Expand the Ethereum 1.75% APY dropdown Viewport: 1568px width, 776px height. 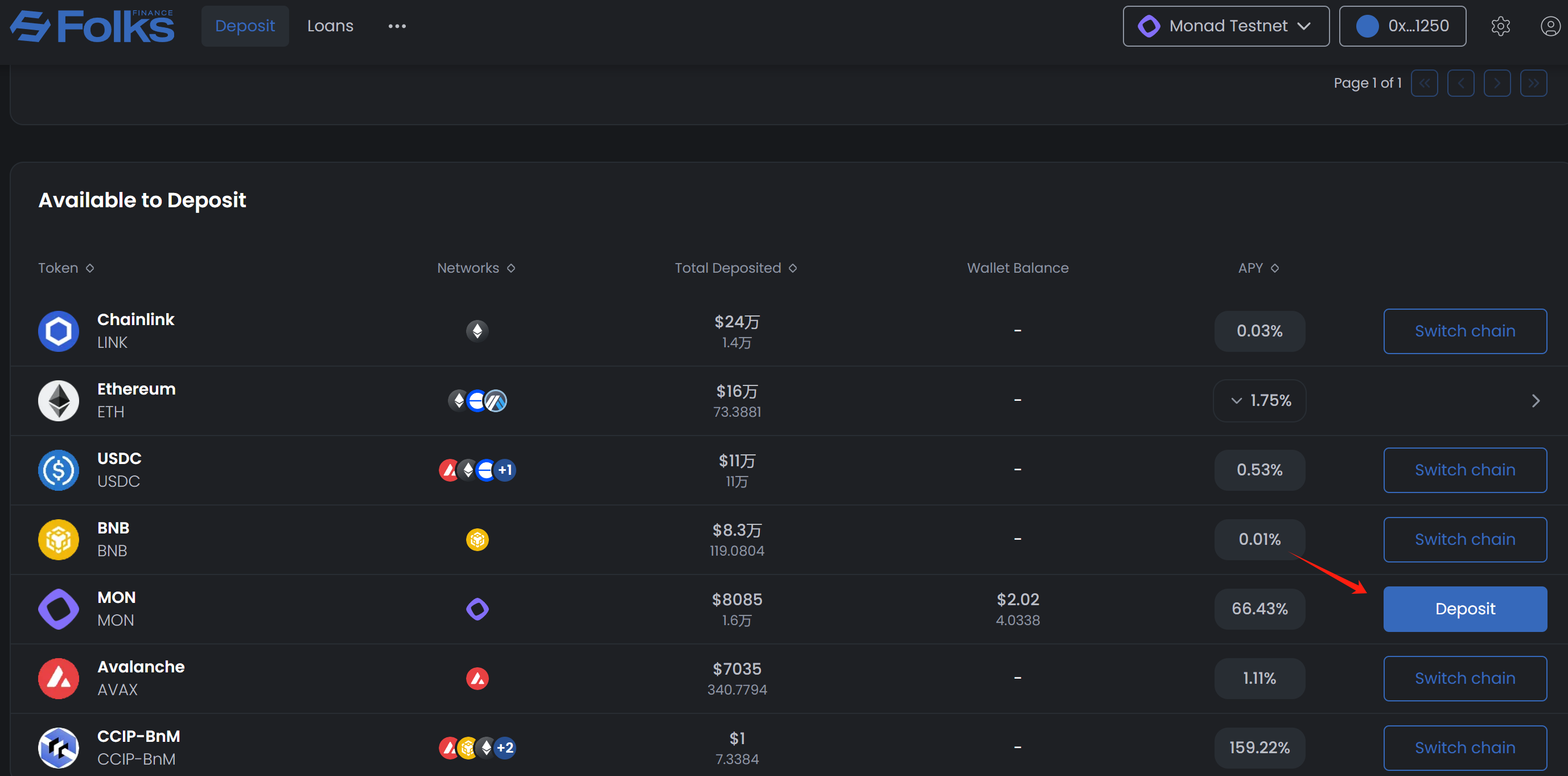(1259, 400)
